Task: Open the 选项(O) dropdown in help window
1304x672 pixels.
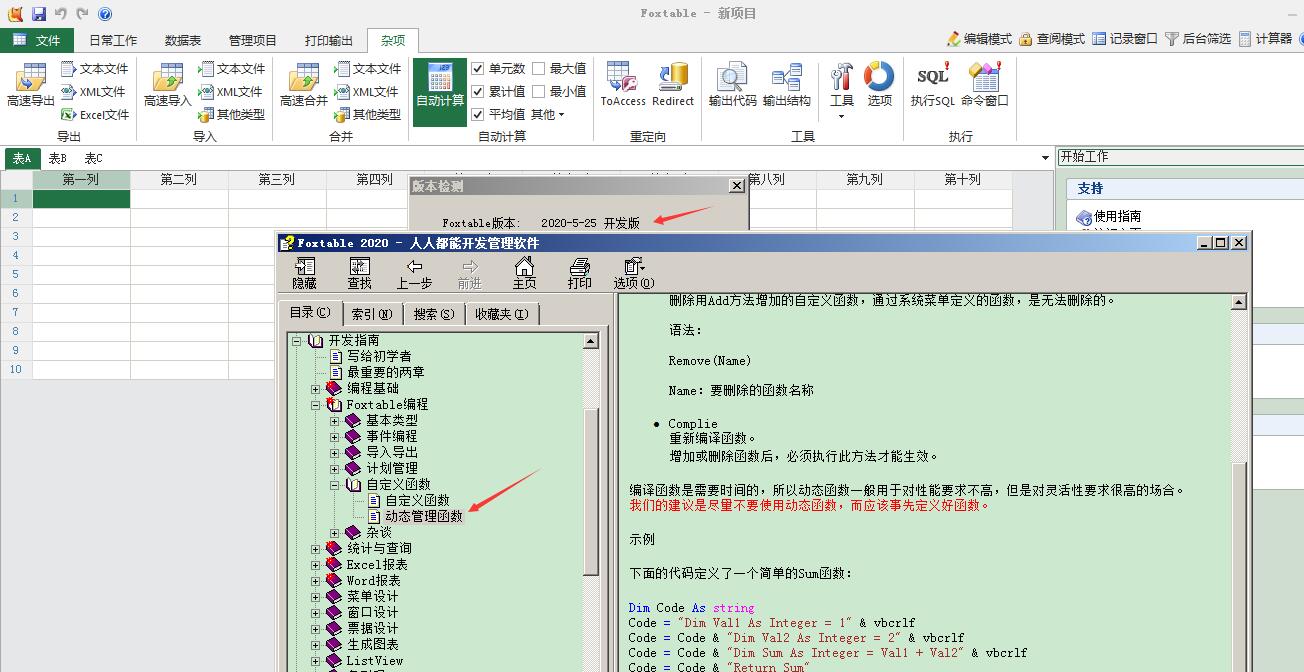Action: click(x=634, y=274)
